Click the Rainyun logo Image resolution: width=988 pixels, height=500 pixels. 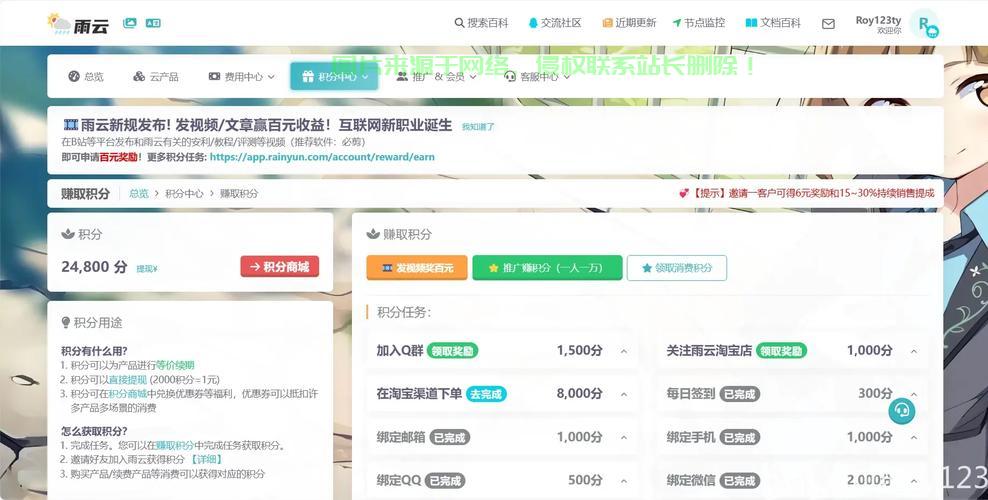pos(78,25)
